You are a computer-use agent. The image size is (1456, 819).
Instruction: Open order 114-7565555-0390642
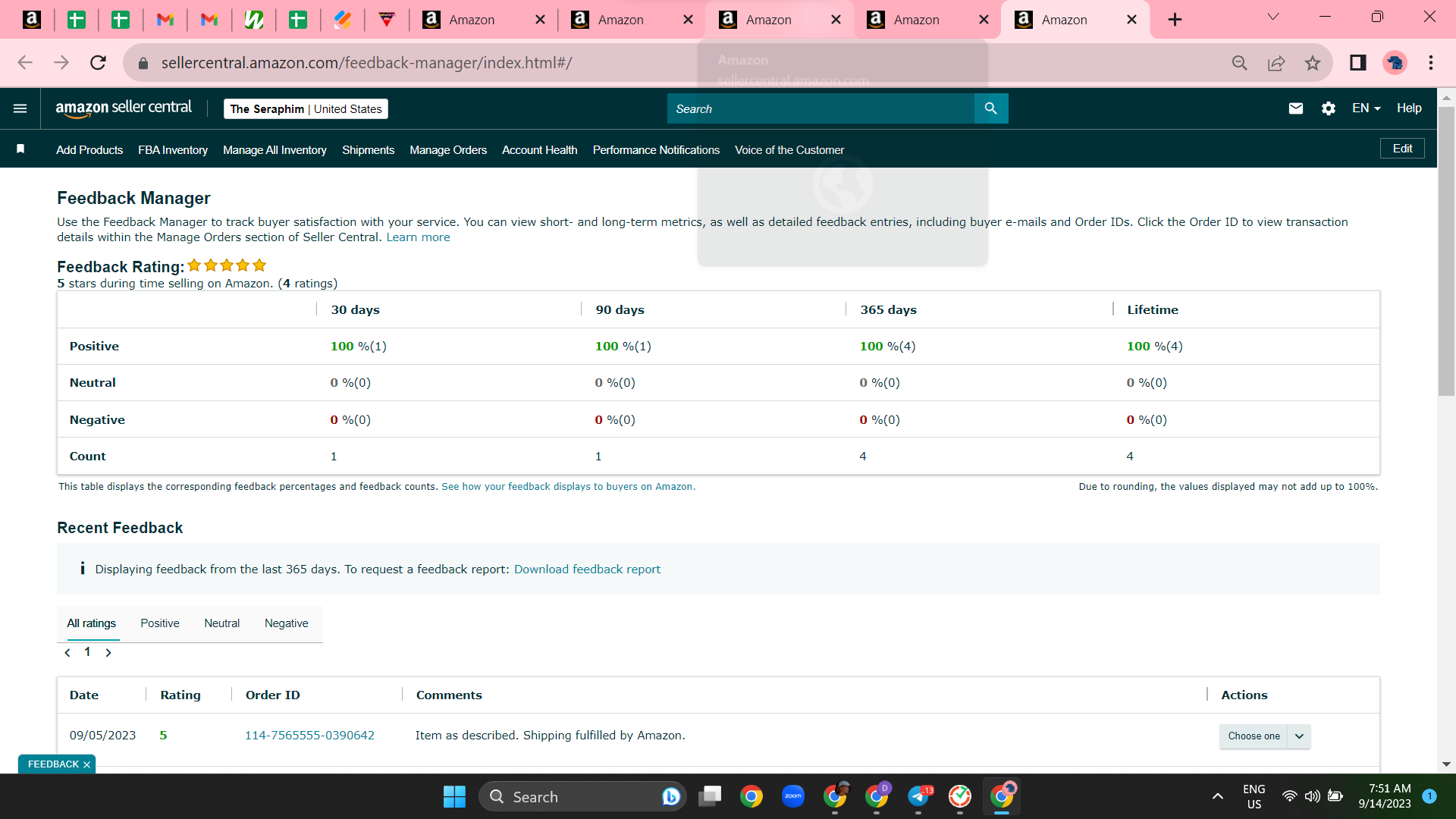point(309,736)
